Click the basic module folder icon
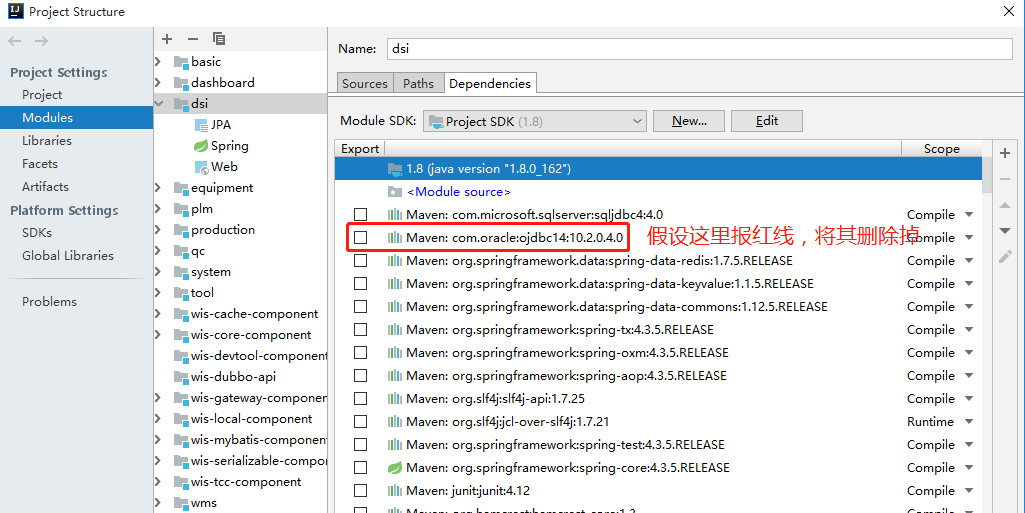The image size is (1025, 513). coord(181,62)
